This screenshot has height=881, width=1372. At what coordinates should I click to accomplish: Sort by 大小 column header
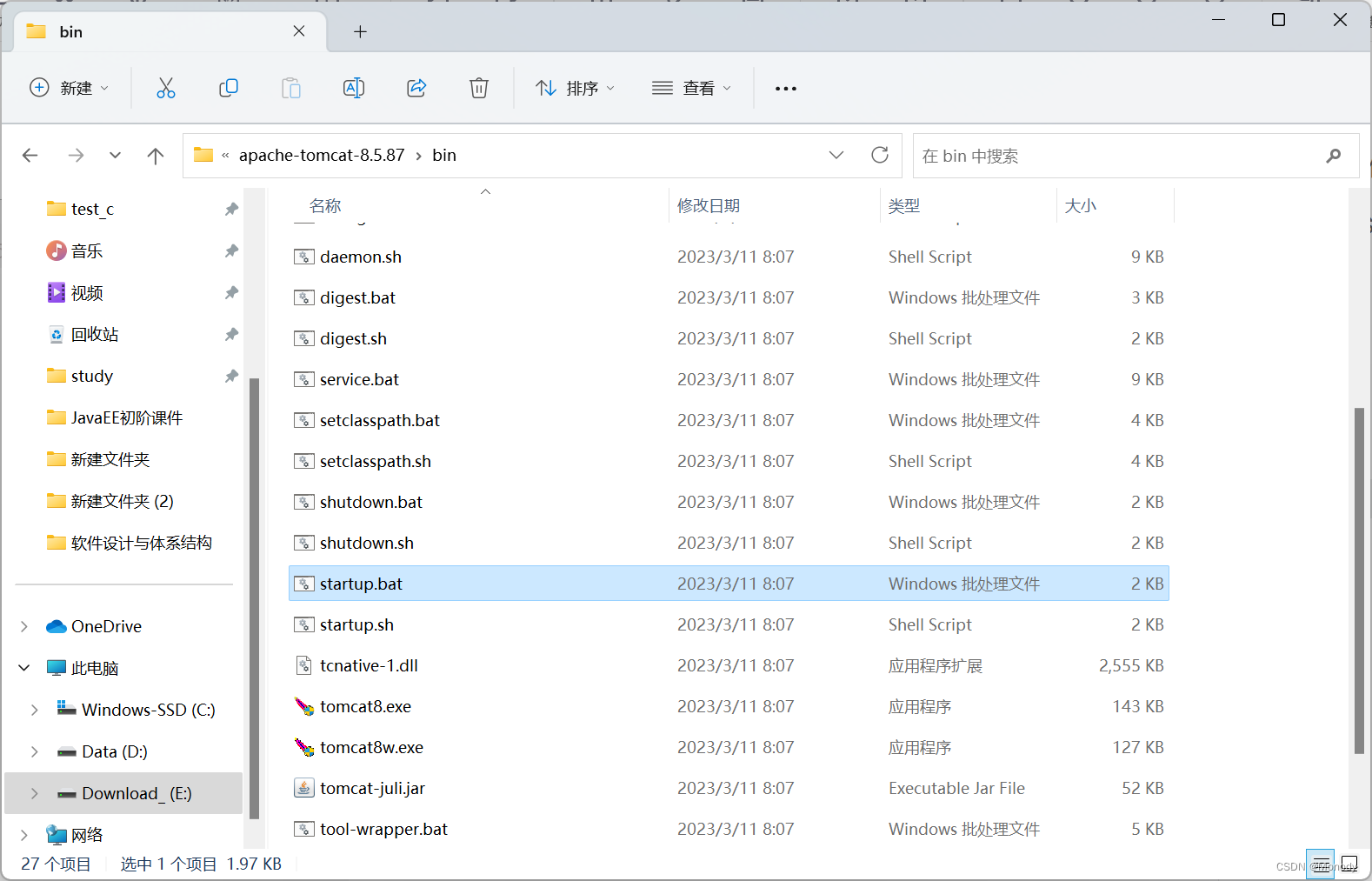coord(1081,206)
